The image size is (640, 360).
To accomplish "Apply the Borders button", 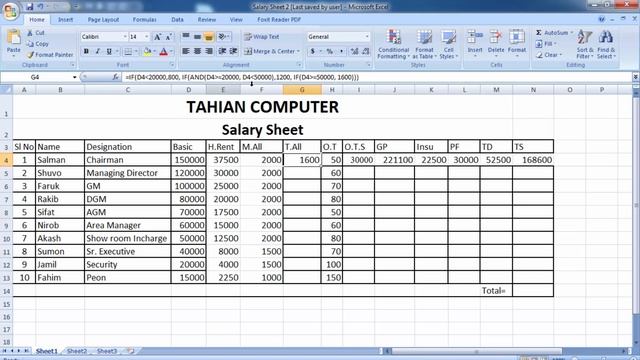I will point(128,51).
